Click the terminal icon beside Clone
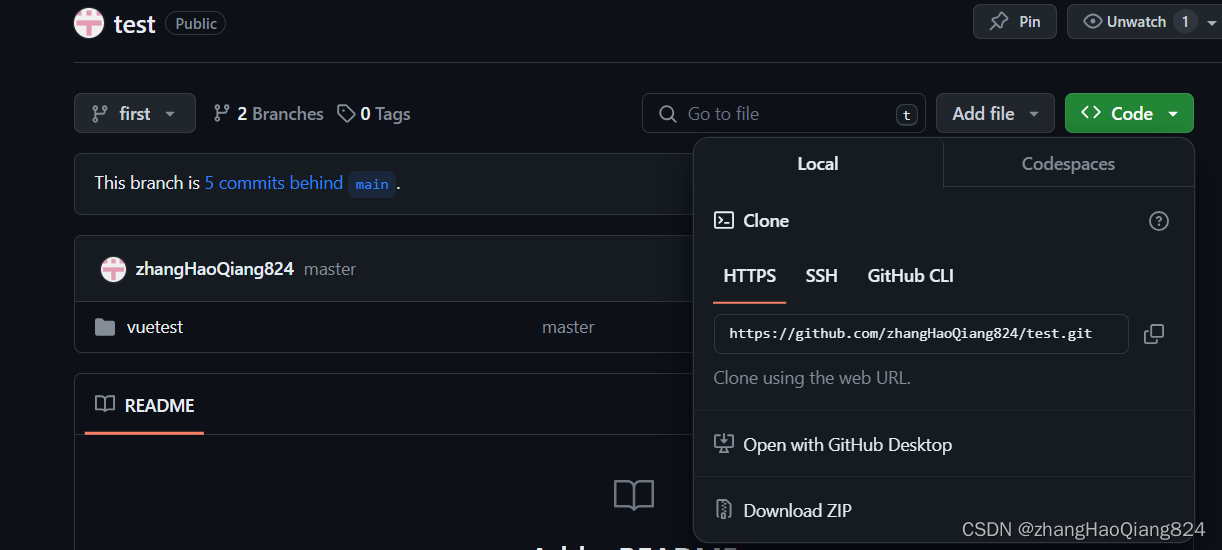 723,221
